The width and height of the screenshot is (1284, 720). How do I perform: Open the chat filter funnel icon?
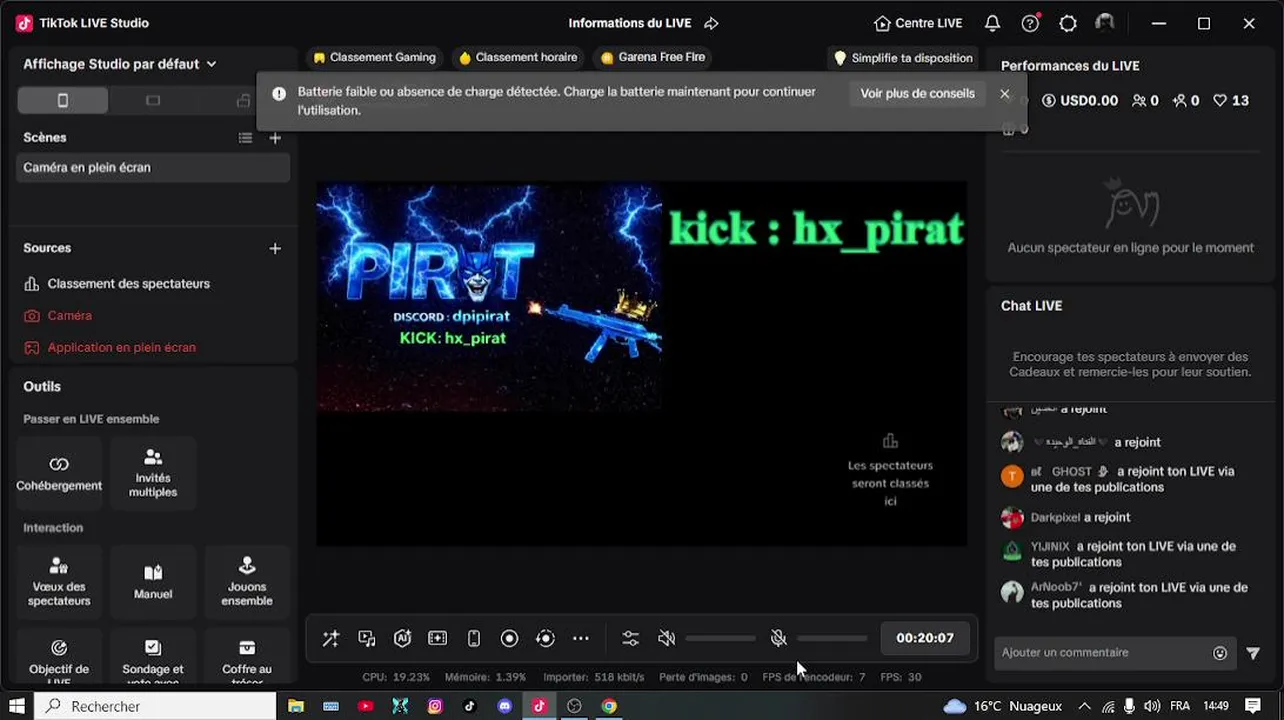pos(1253,653)
